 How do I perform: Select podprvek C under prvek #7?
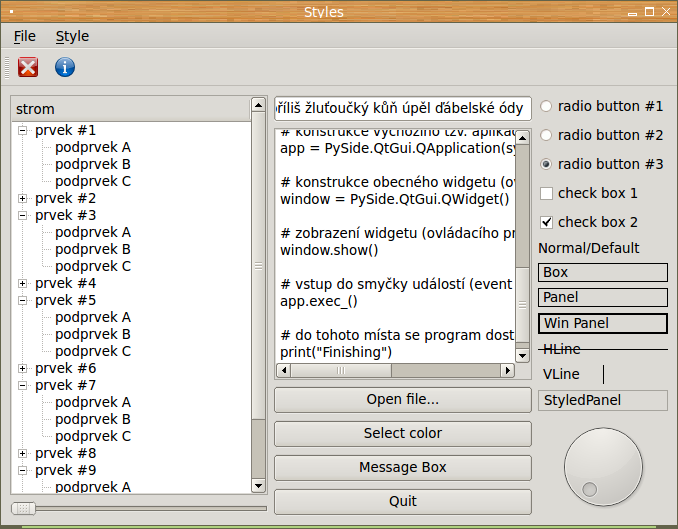93,436
